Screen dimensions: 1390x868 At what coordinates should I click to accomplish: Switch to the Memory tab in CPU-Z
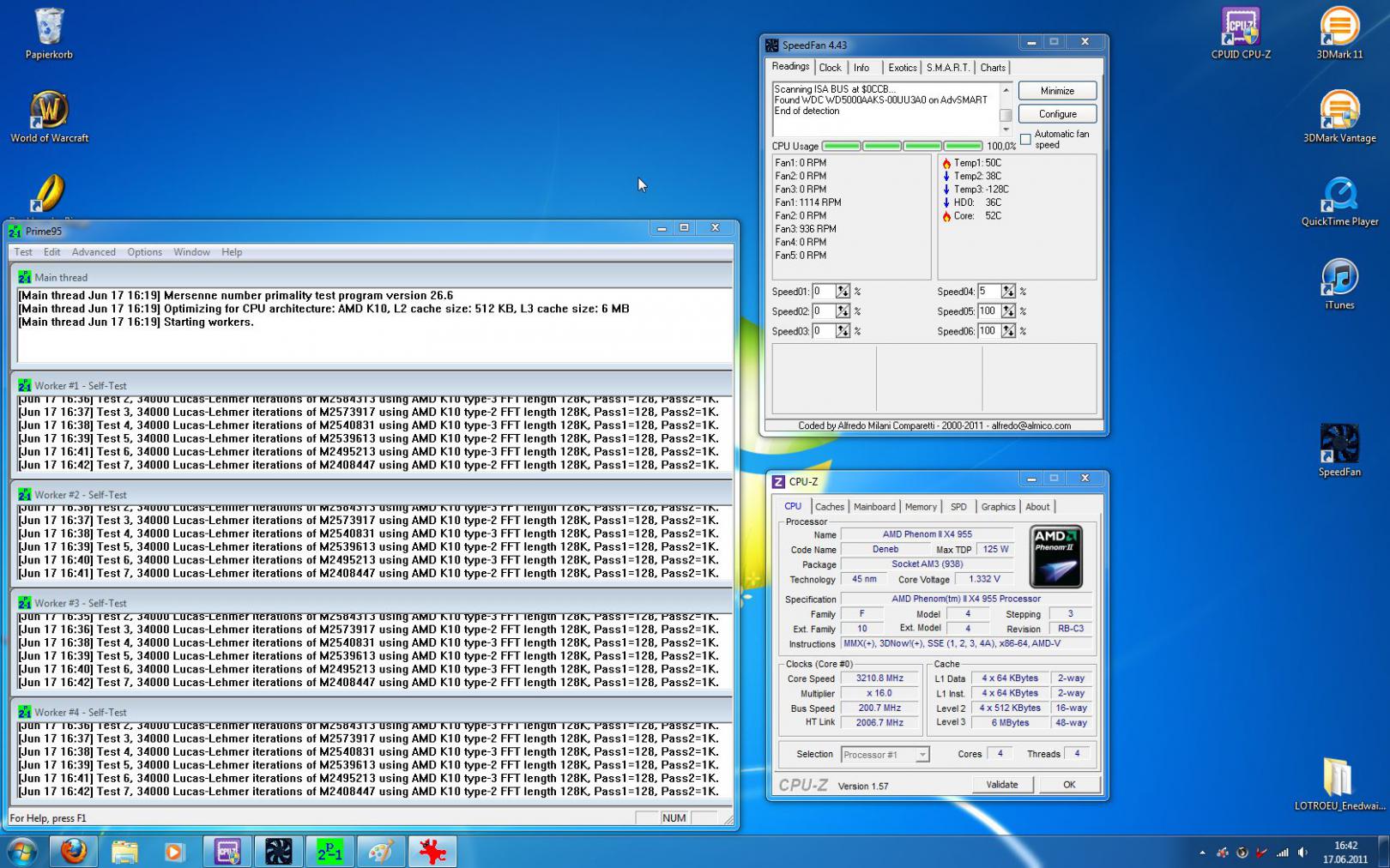[x=921, y=507]
